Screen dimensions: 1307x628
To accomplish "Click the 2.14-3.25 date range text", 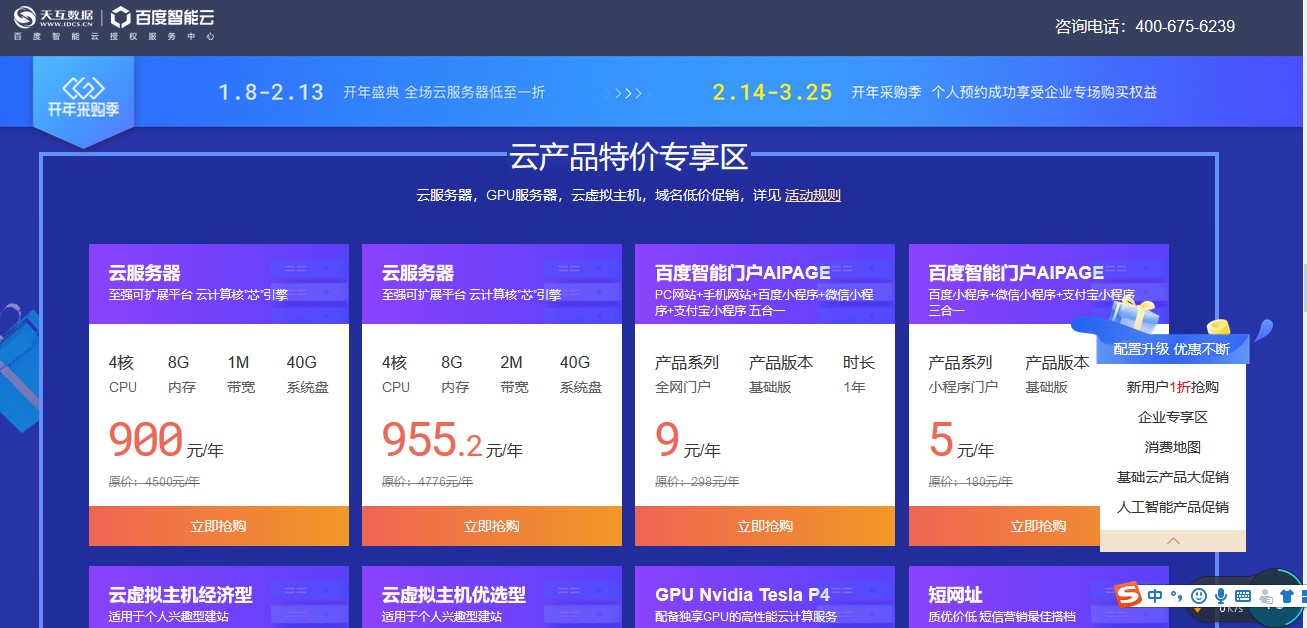I will (773, 92).
